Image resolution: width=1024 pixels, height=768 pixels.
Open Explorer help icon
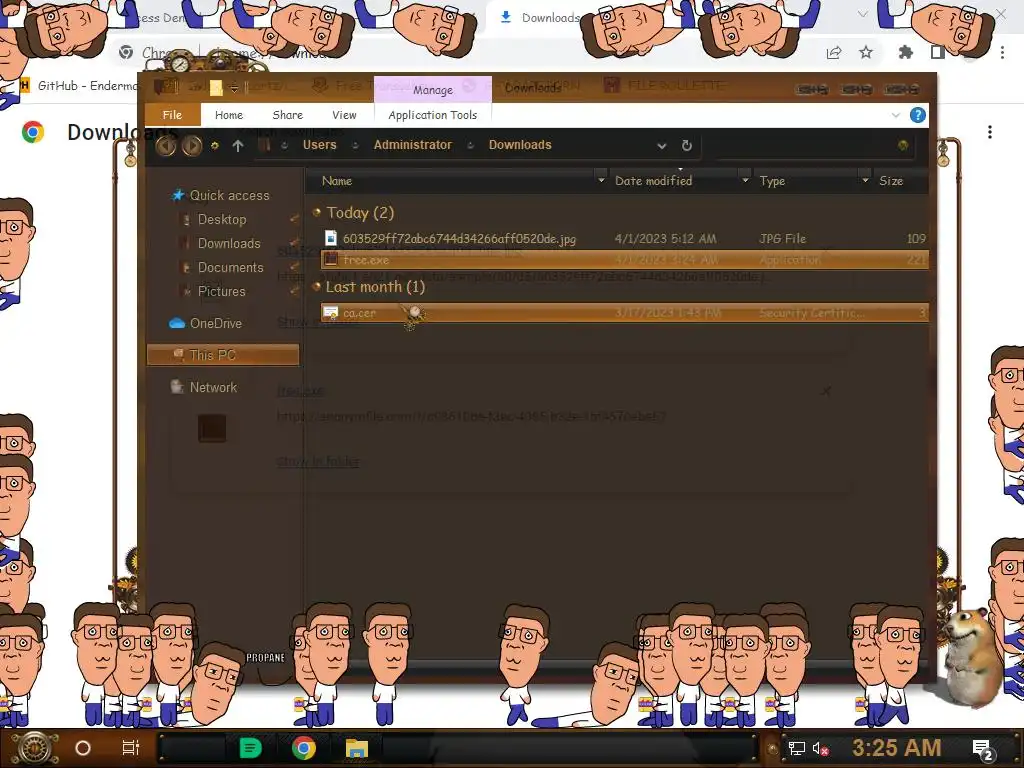(918, 115)
